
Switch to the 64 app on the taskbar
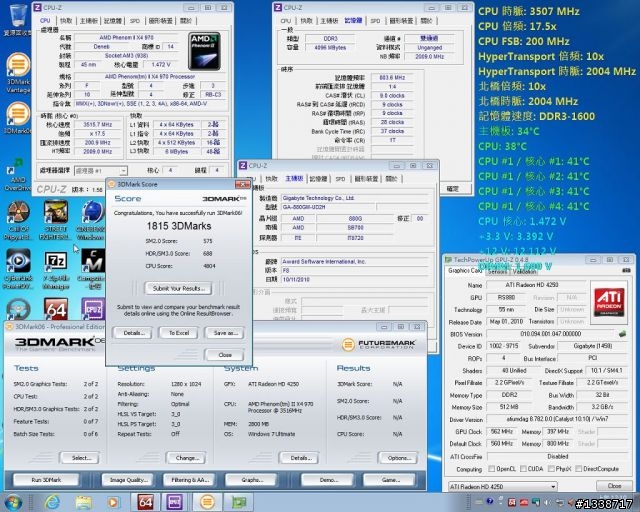[x=145, y=502]
